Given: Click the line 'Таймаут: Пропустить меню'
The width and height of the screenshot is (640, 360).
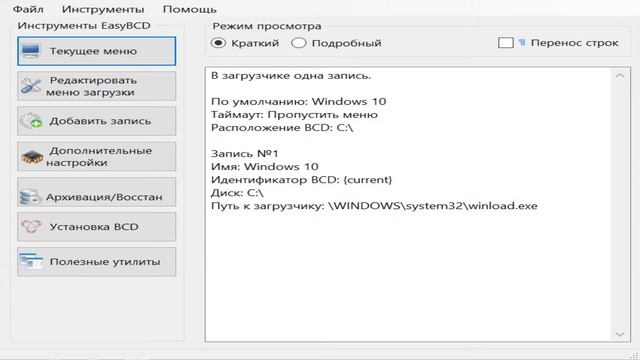Looking at the screenshot, I should tap(294, 114).
